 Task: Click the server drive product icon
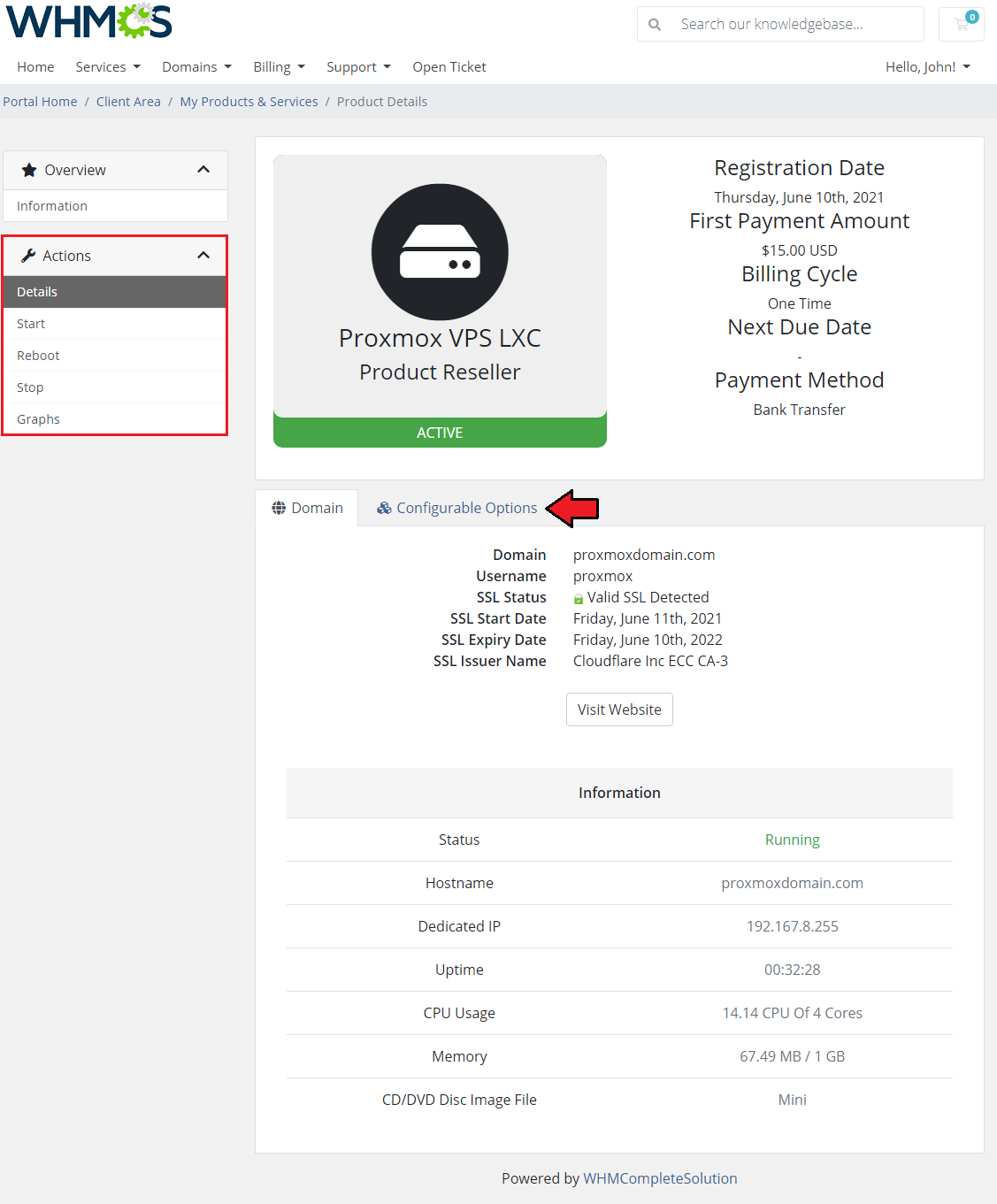click(x=440, y=252)
